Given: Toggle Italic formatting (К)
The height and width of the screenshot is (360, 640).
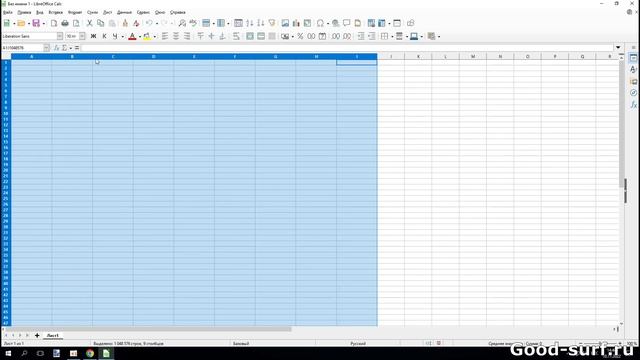Looking at the screenshot, I should (104, 36).
